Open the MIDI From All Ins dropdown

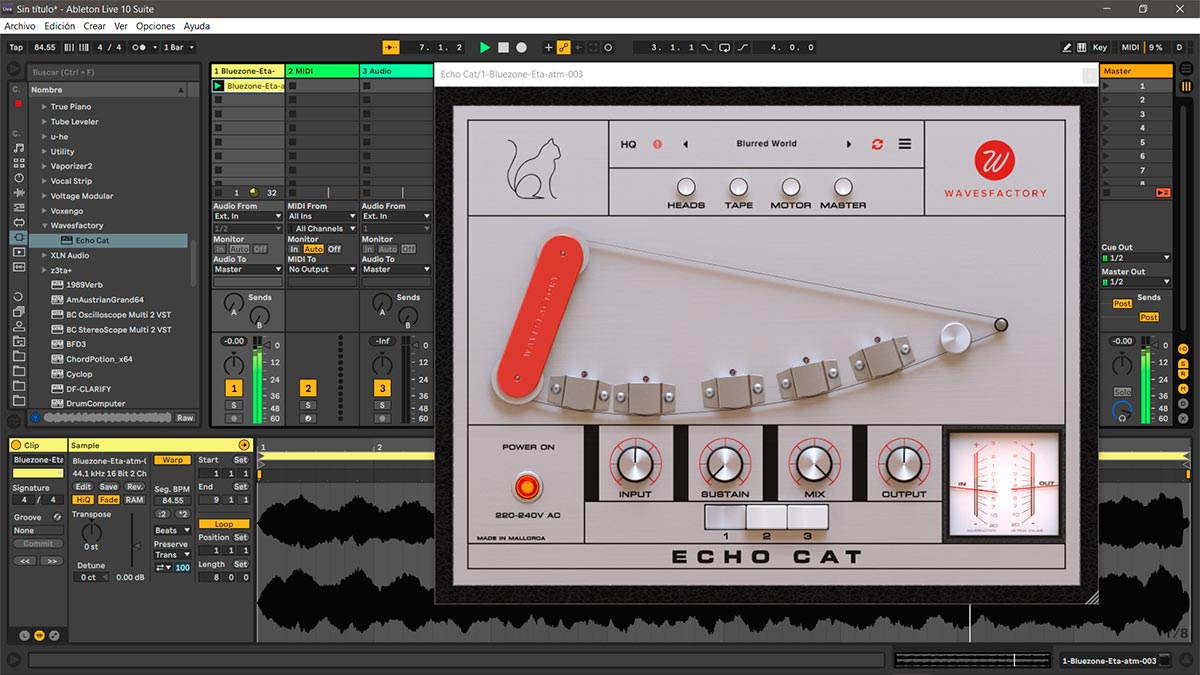322,216
